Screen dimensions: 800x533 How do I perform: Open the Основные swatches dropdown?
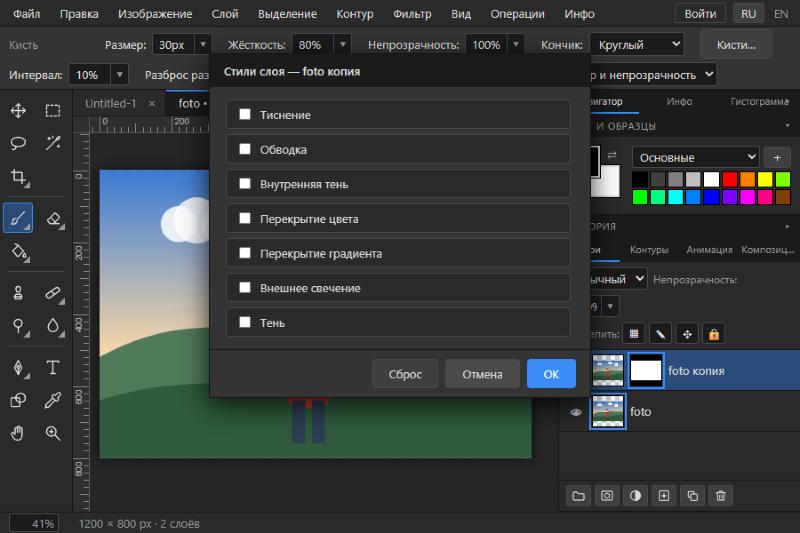(695, 158)
